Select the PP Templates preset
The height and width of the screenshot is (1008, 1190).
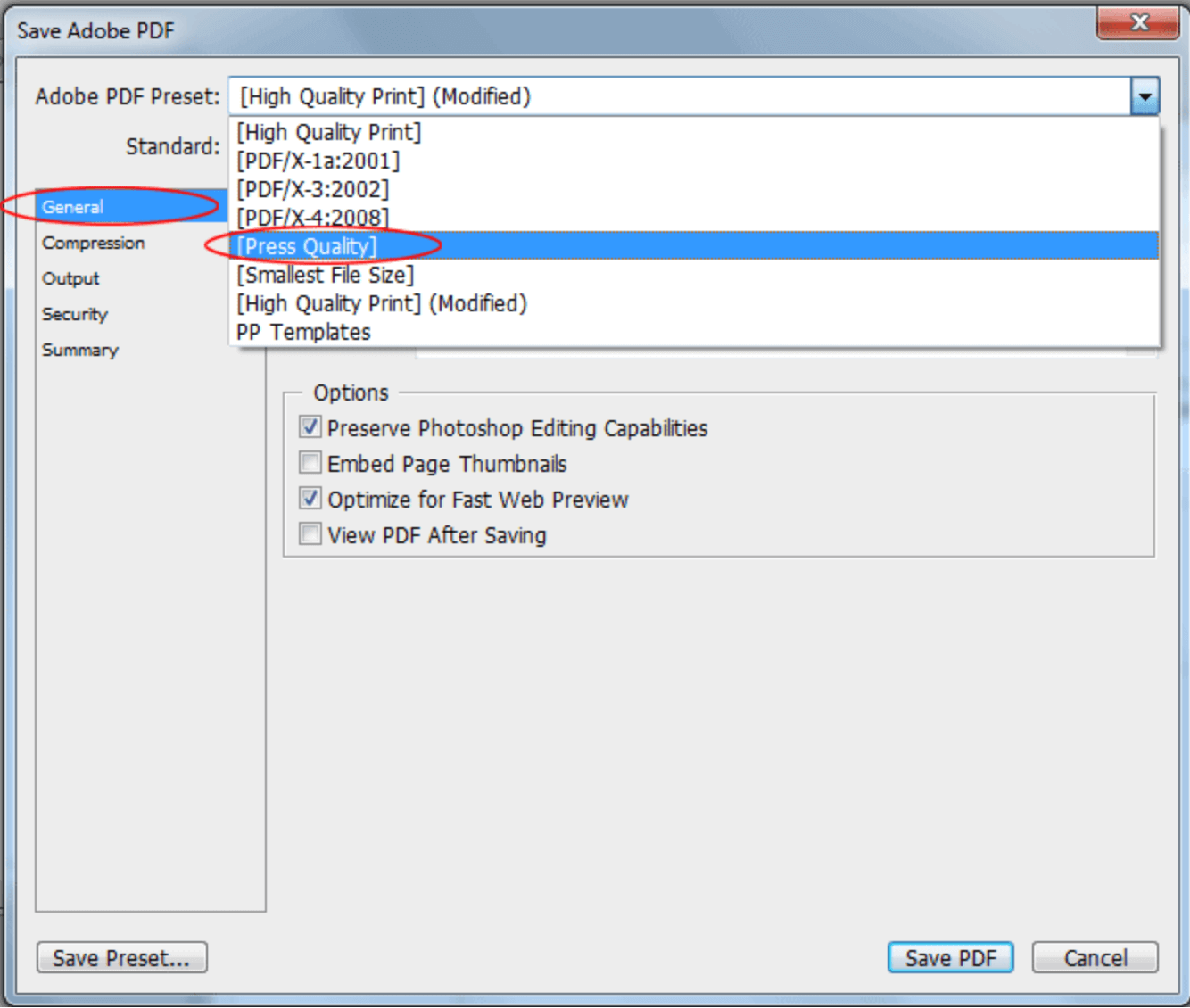303,331
